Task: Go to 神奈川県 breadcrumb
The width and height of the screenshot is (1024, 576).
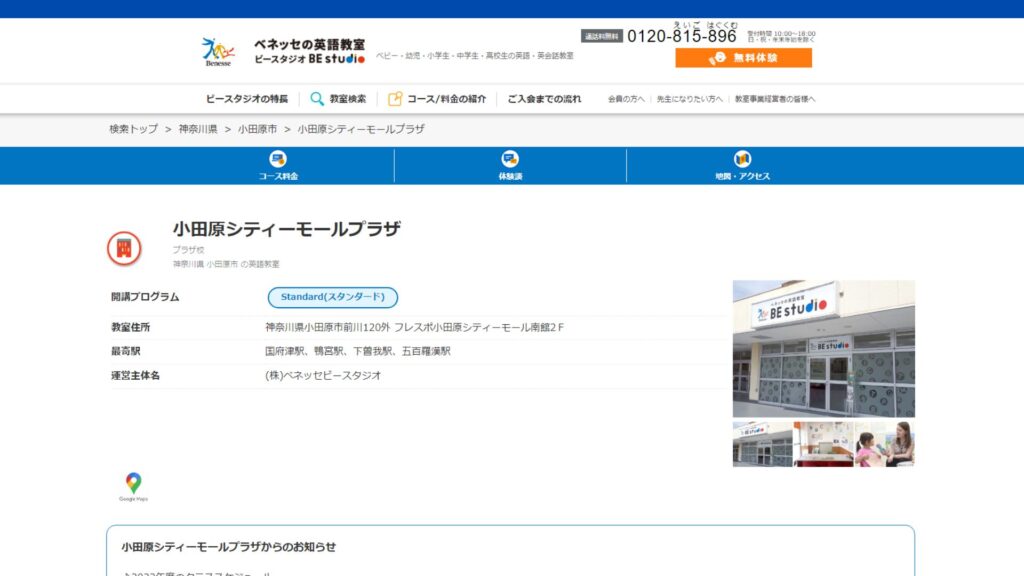Action: click(x=198, y=129)
